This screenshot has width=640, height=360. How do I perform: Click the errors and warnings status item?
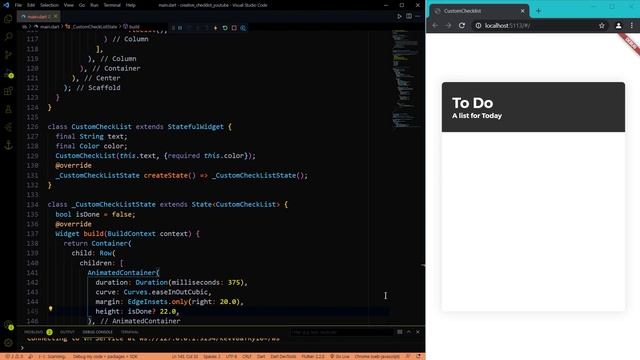14,356
